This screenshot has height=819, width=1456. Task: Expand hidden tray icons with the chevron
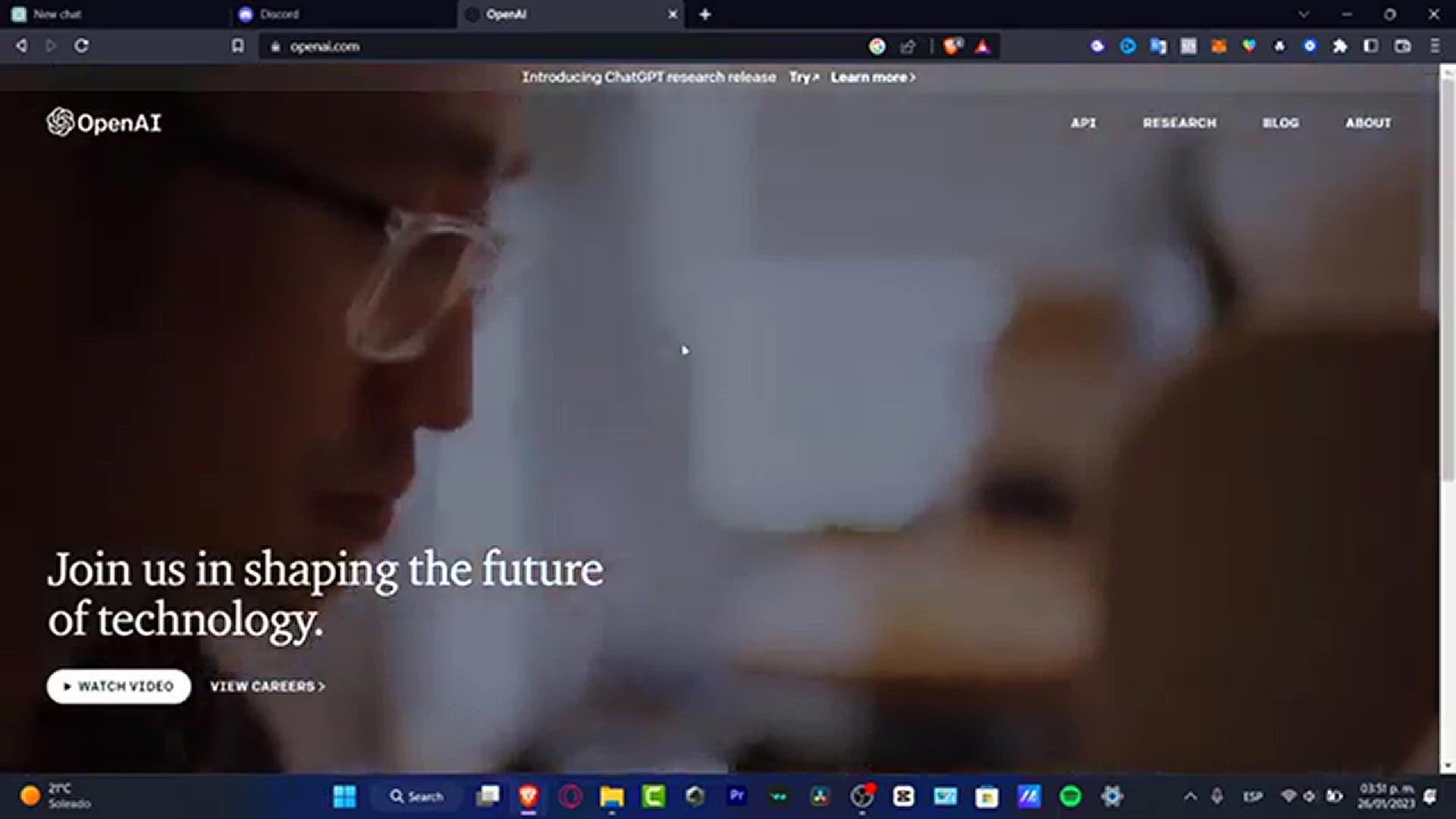[1189, 796]
